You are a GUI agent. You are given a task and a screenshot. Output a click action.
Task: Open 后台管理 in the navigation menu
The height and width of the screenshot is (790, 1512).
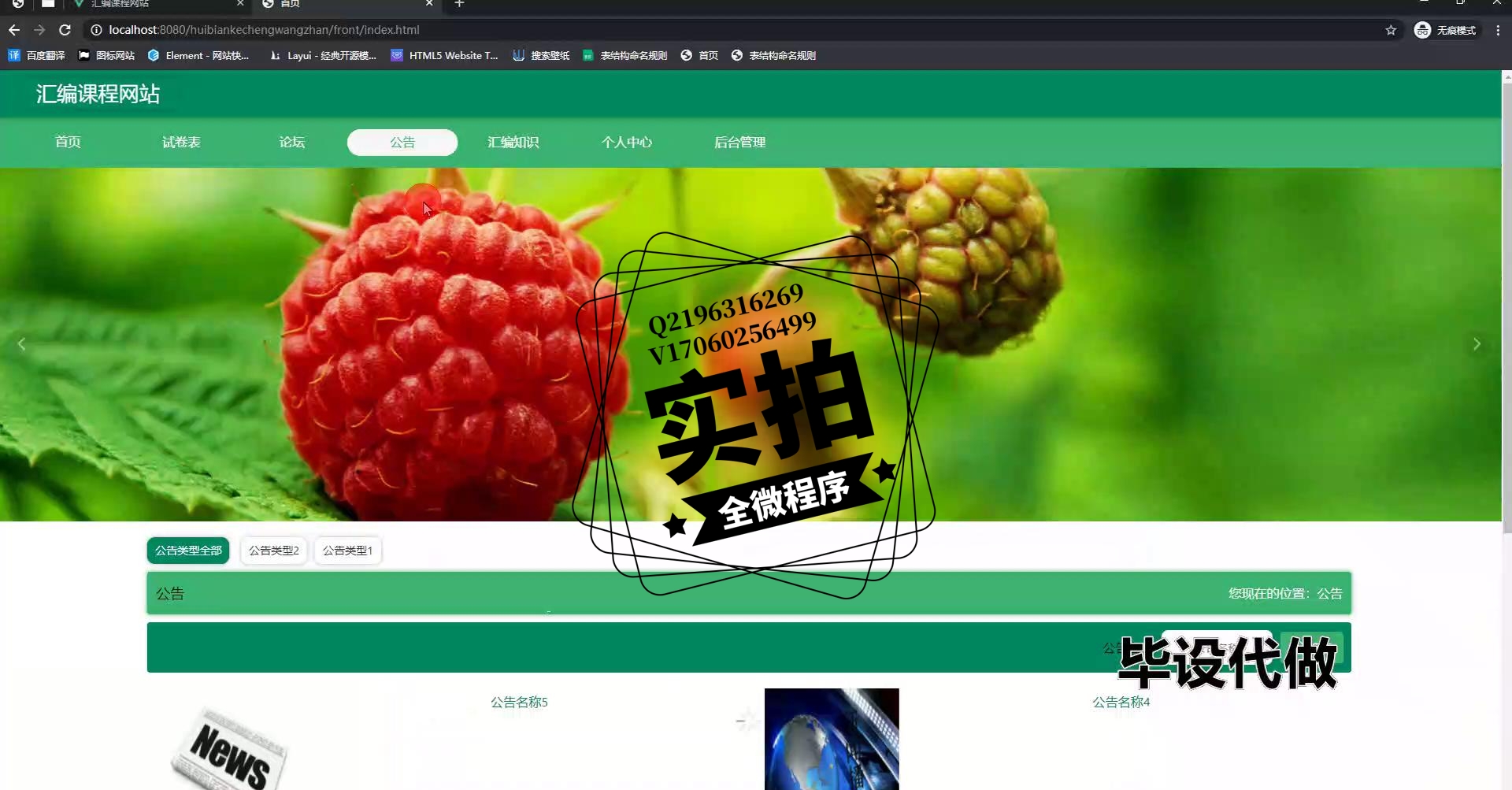[x=739, y=142]
